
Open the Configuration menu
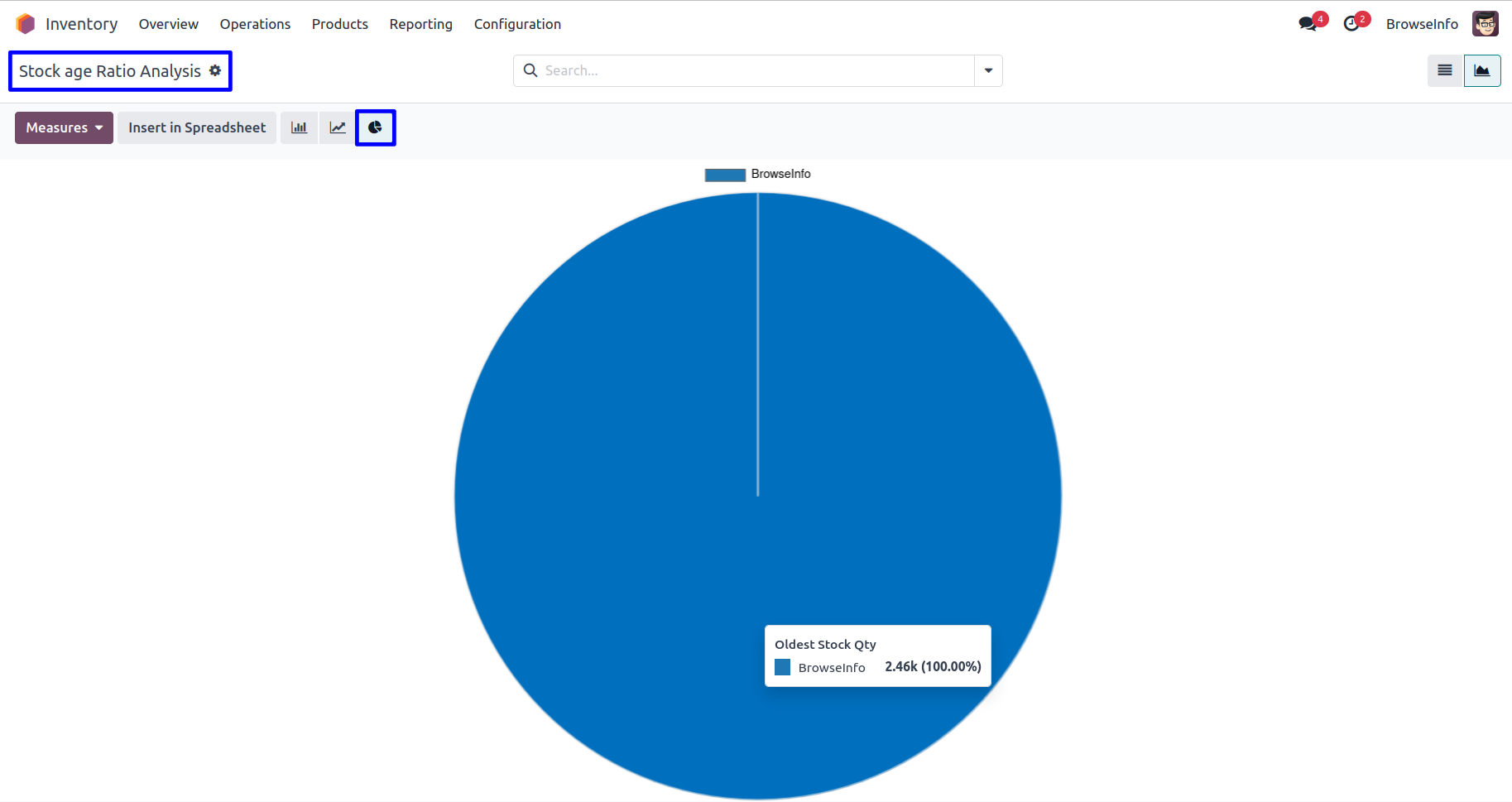point(517,24)
